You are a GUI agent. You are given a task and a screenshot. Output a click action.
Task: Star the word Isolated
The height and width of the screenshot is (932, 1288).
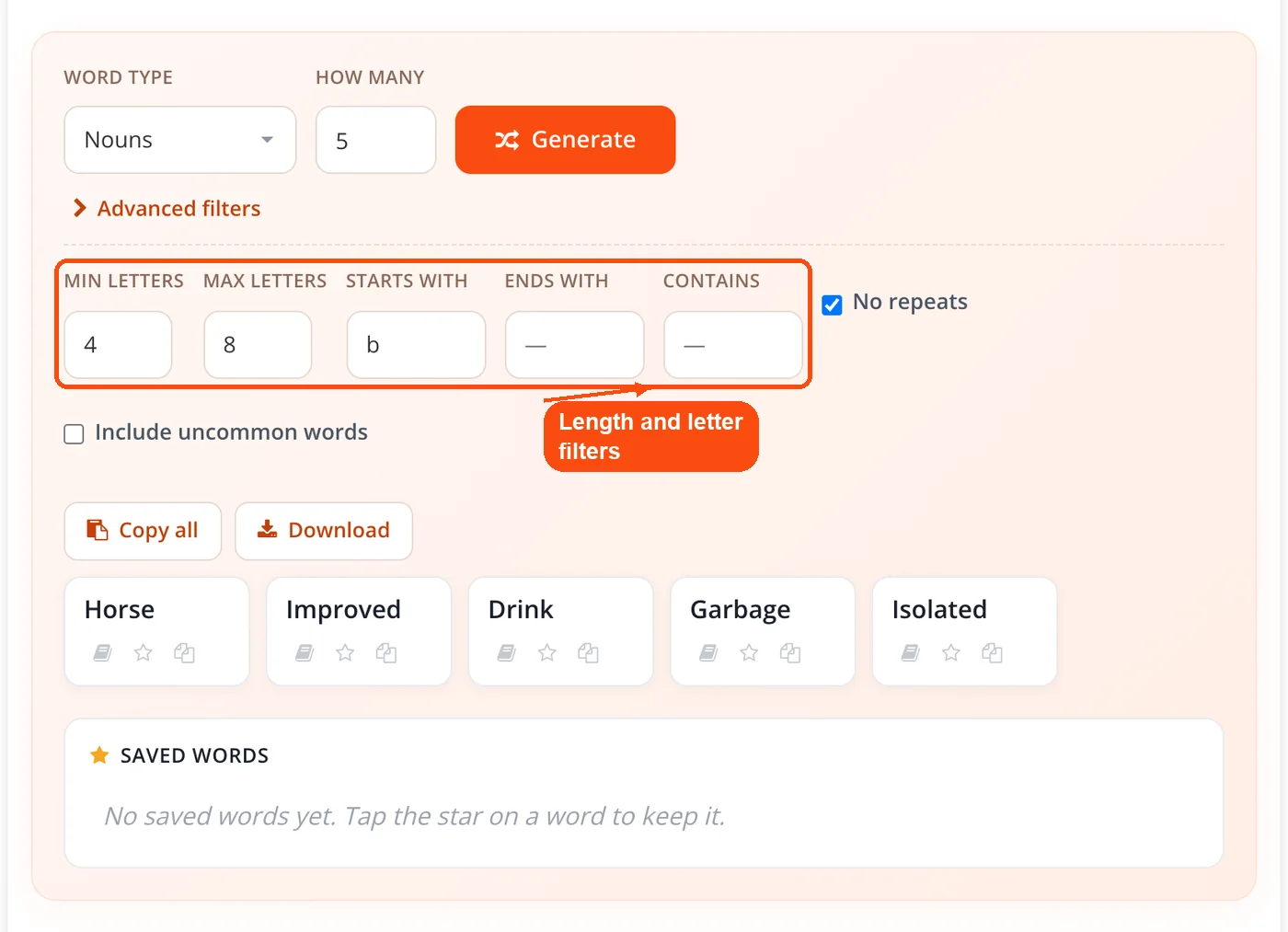pos(951,652)
